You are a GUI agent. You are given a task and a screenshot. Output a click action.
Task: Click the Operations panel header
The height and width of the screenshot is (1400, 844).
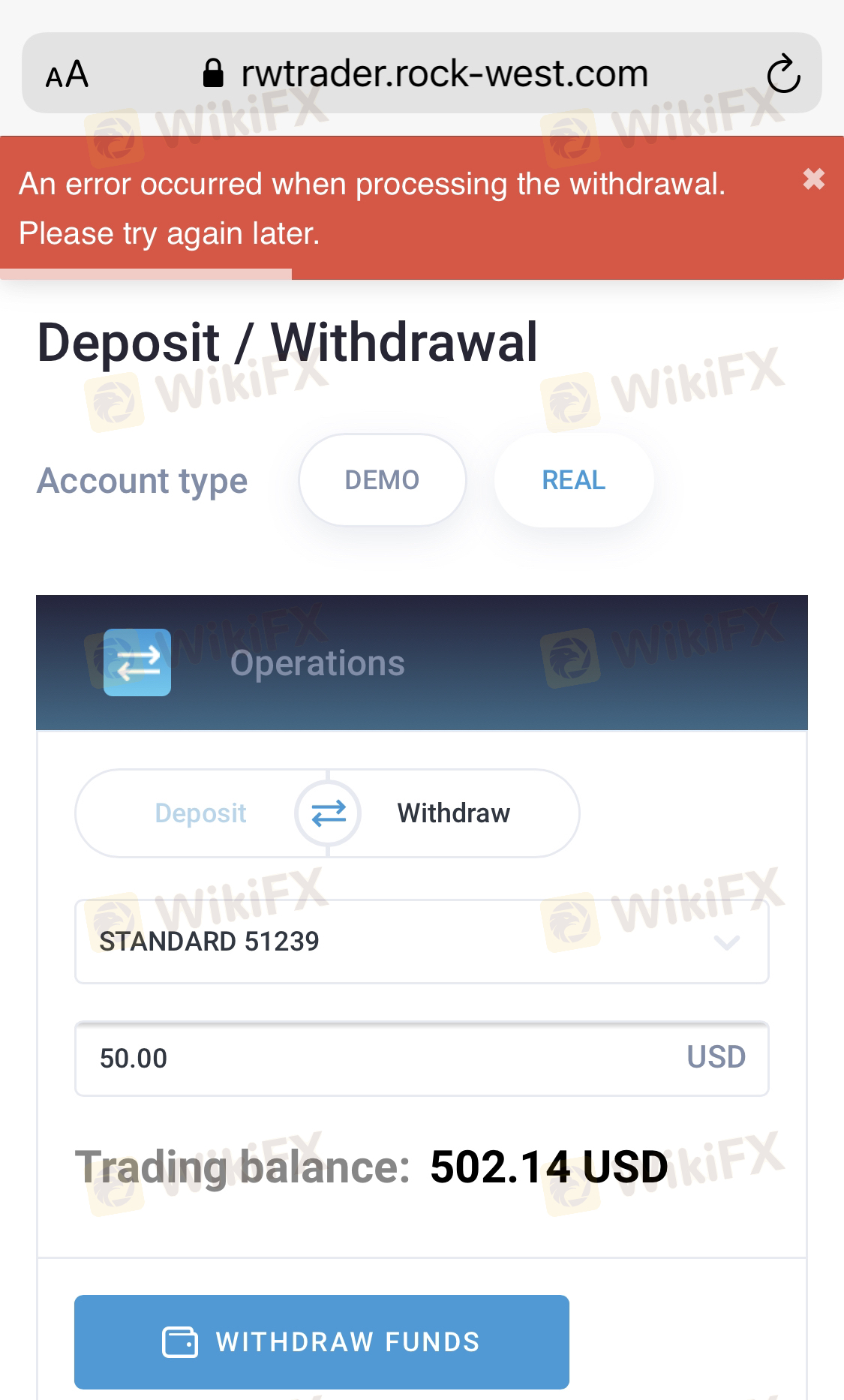coord(422,662)
